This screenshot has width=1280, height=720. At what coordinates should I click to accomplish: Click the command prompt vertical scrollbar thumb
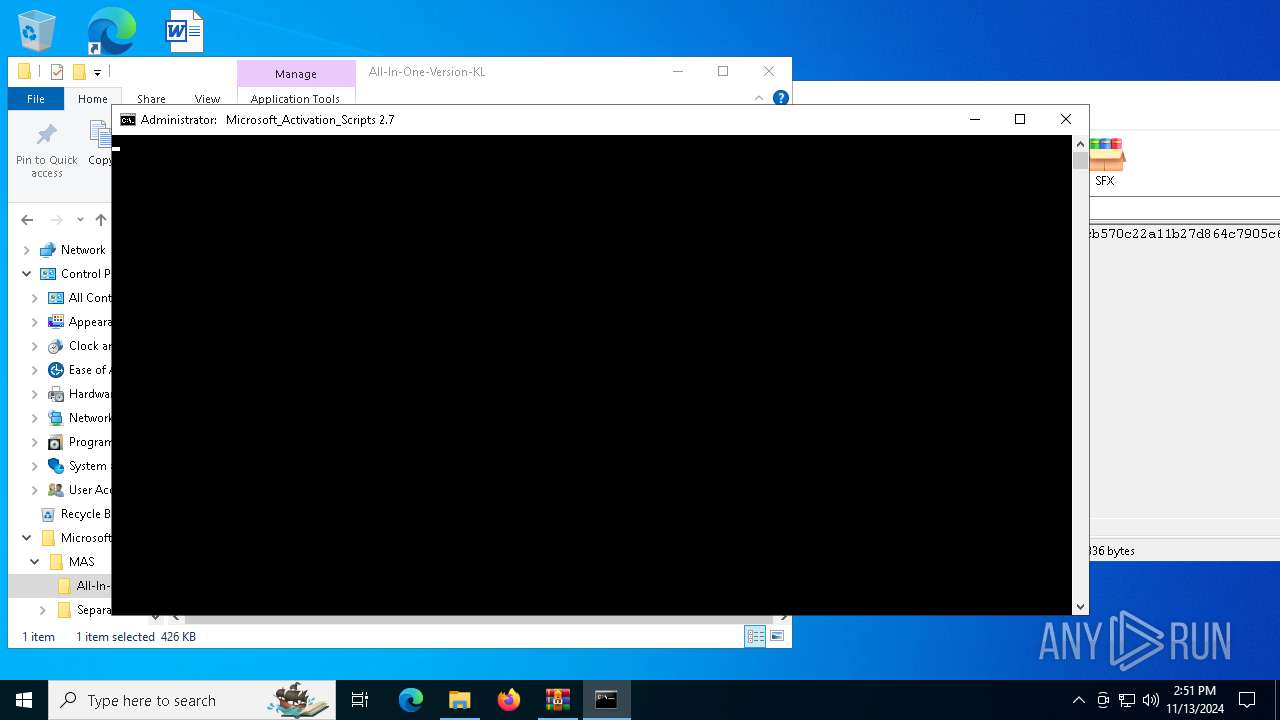pyautogui.click(x=1080, y=160)
